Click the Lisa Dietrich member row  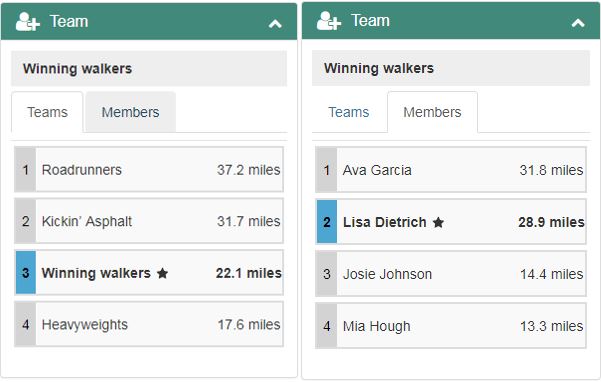pos(451,222)
